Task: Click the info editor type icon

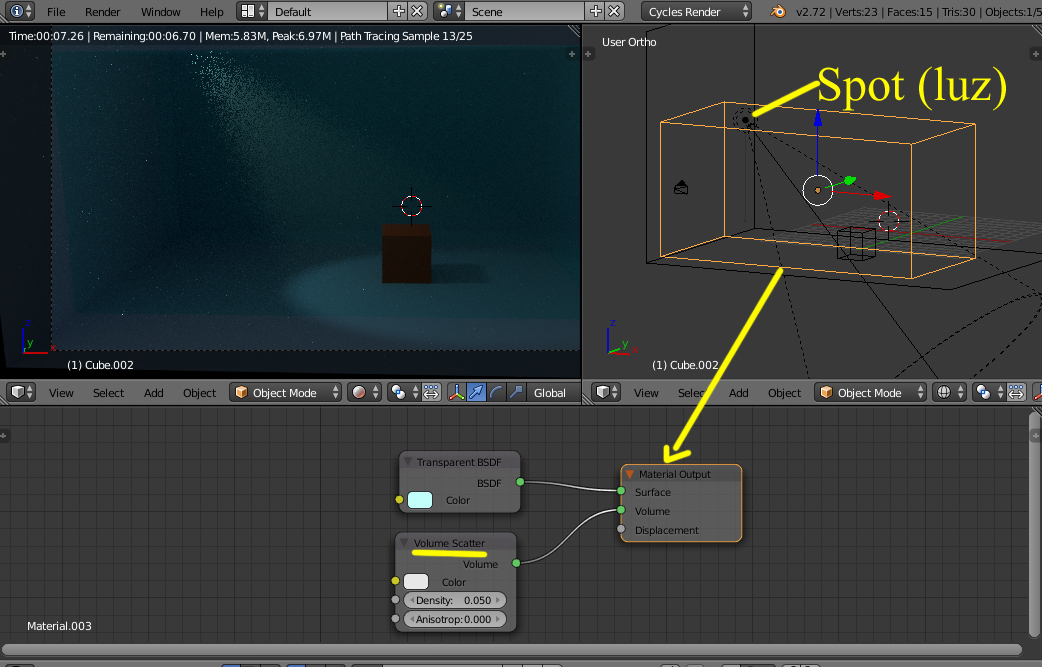Action: click(x=18, y=12)
